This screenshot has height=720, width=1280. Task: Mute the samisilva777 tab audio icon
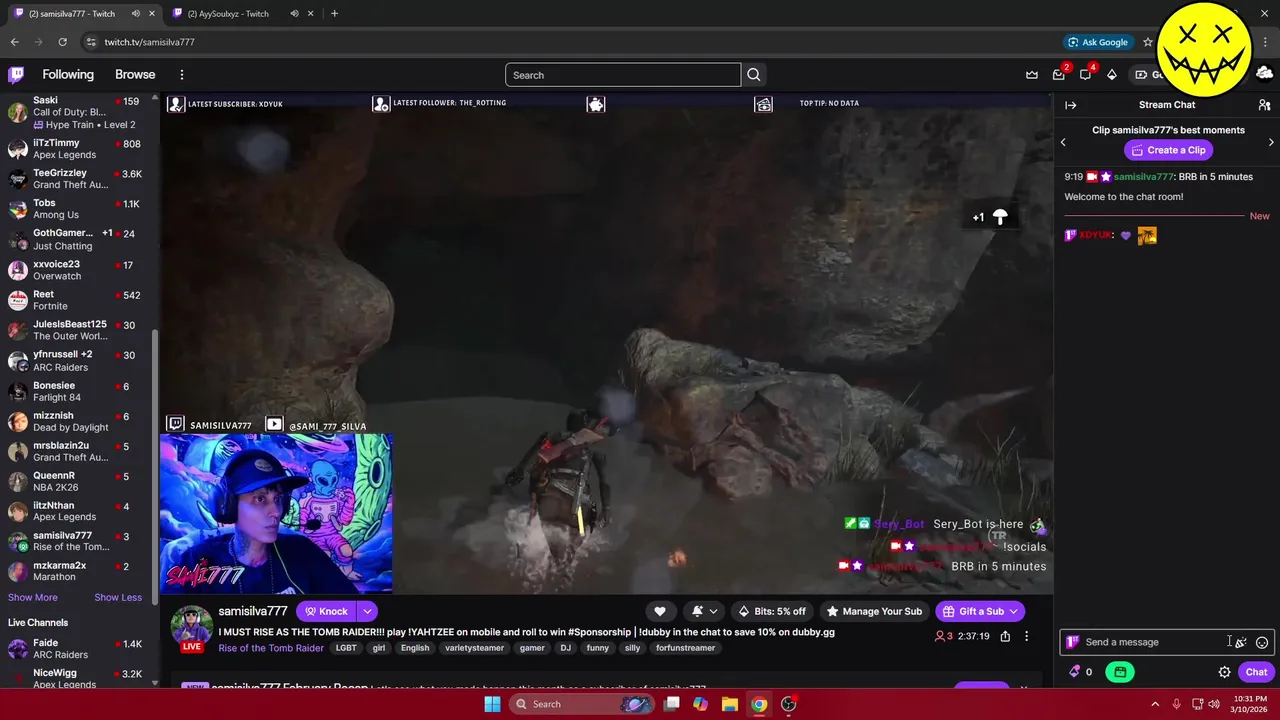135,13
